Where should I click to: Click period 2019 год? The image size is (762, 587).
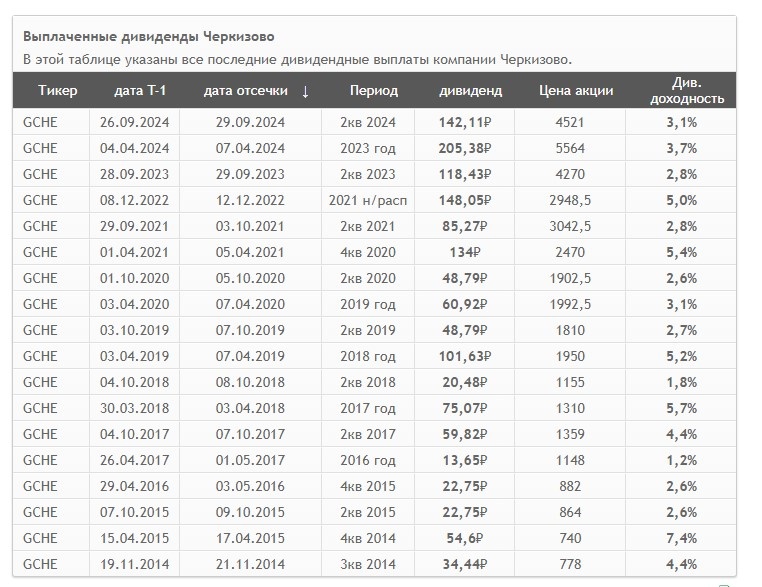pyautogui.click(x=368, y=304)
